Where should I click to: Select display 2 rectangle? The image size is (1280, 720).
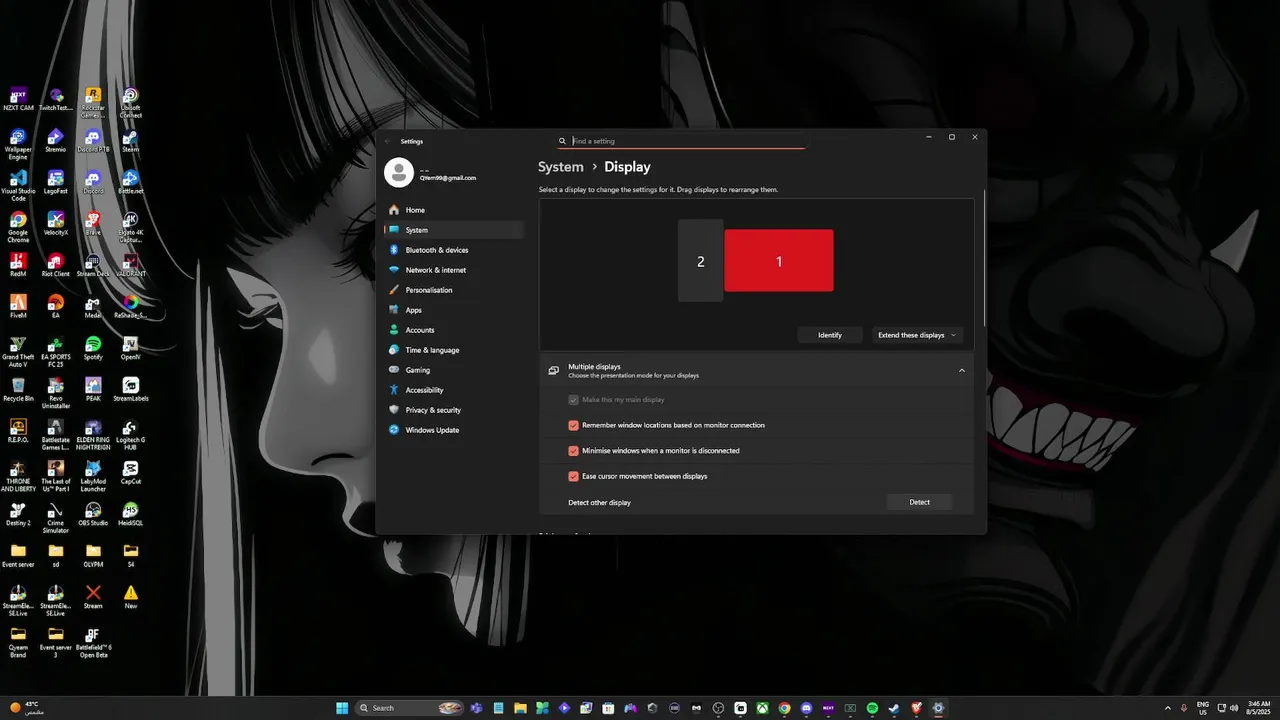click(700, 261)
